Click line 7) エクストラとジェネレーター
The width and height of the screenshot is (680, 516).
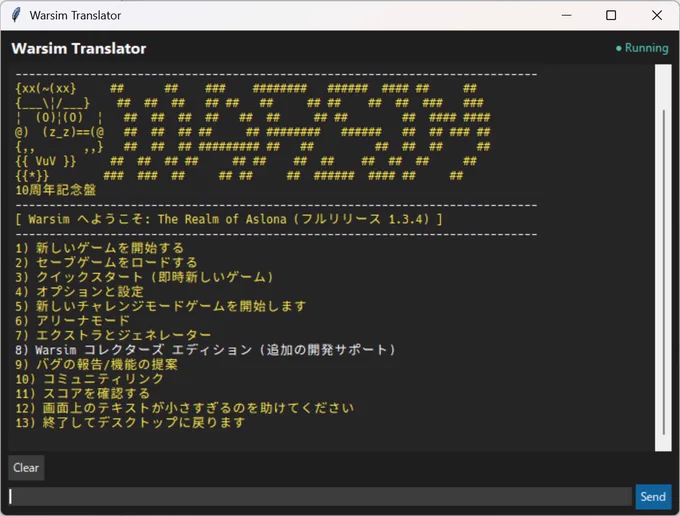pos(113,335)
